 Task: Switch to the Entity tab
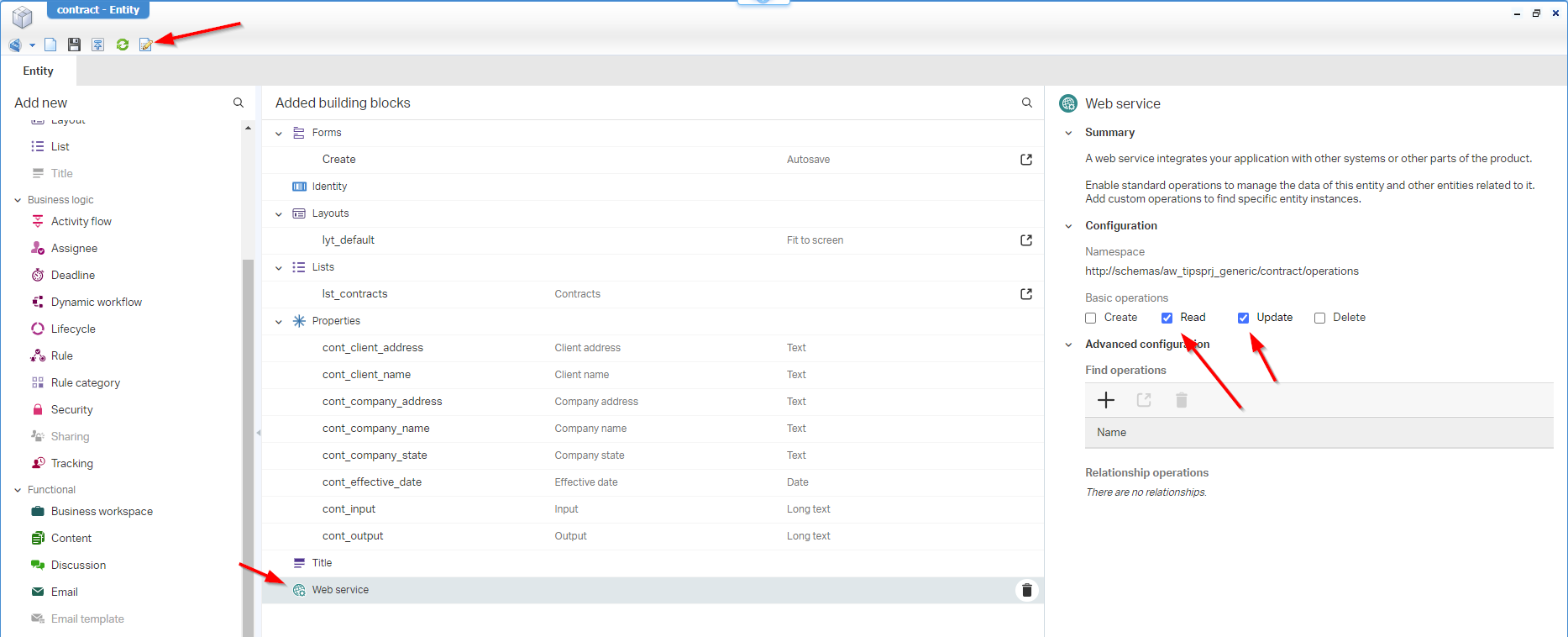coord(38,71)
